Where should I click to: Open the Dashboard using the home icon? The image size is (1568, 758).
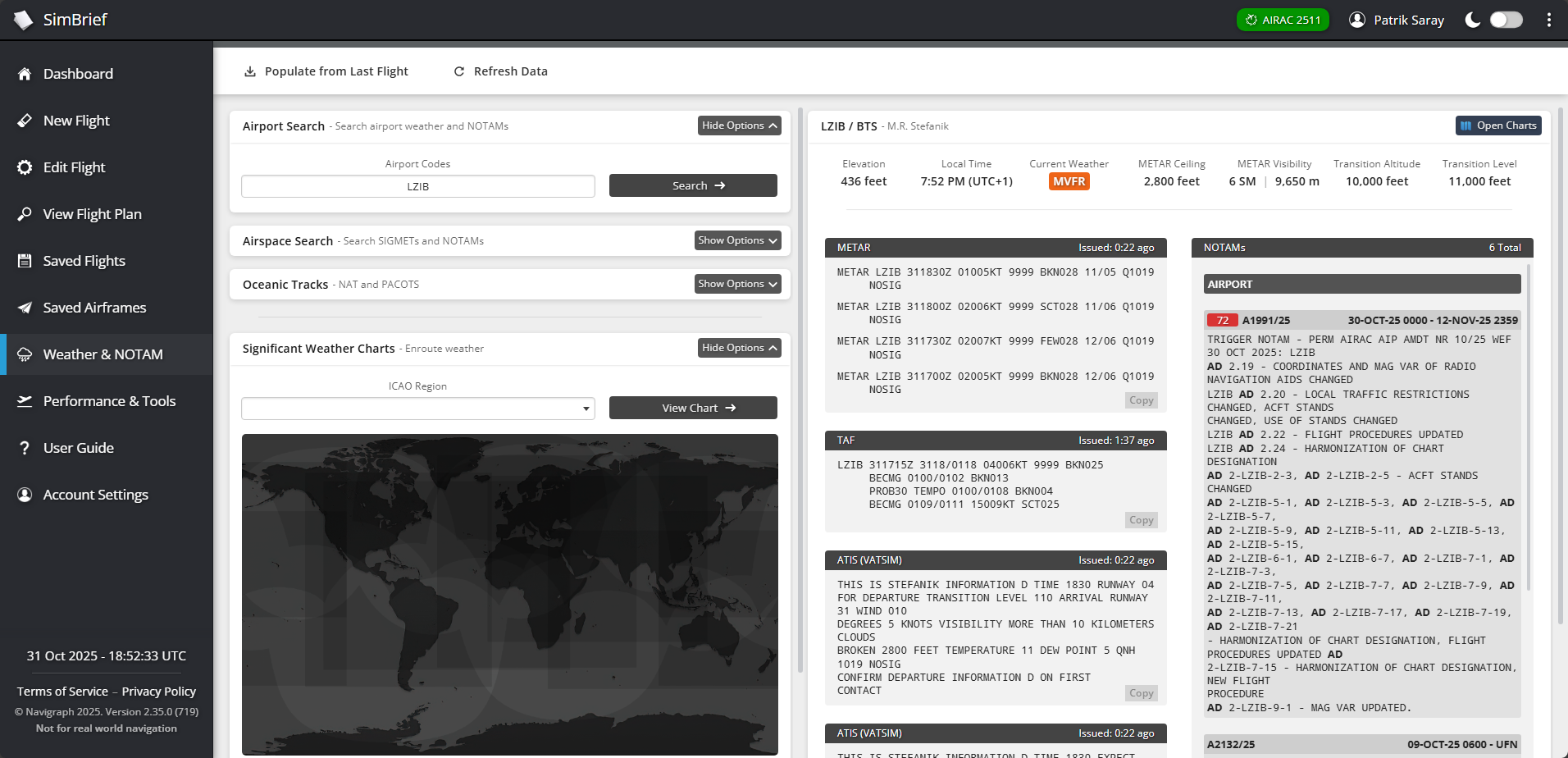coord(25,74)
